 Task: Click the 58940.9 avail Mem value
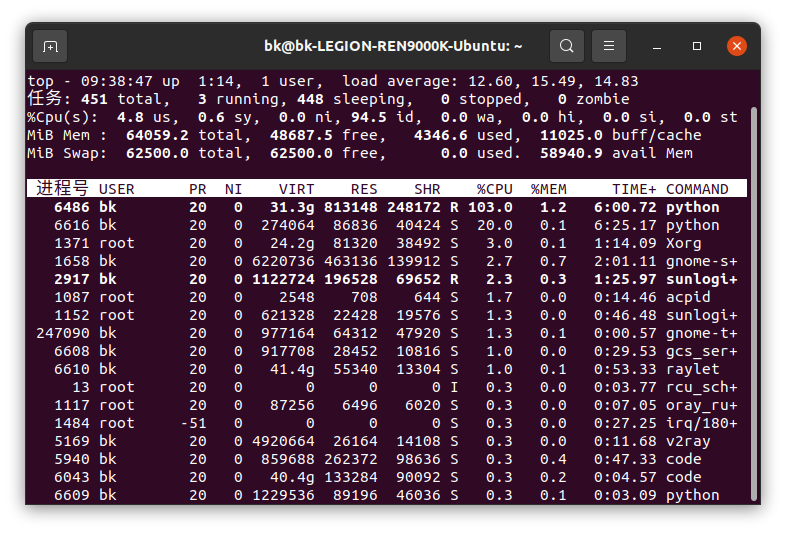[571, 153]
